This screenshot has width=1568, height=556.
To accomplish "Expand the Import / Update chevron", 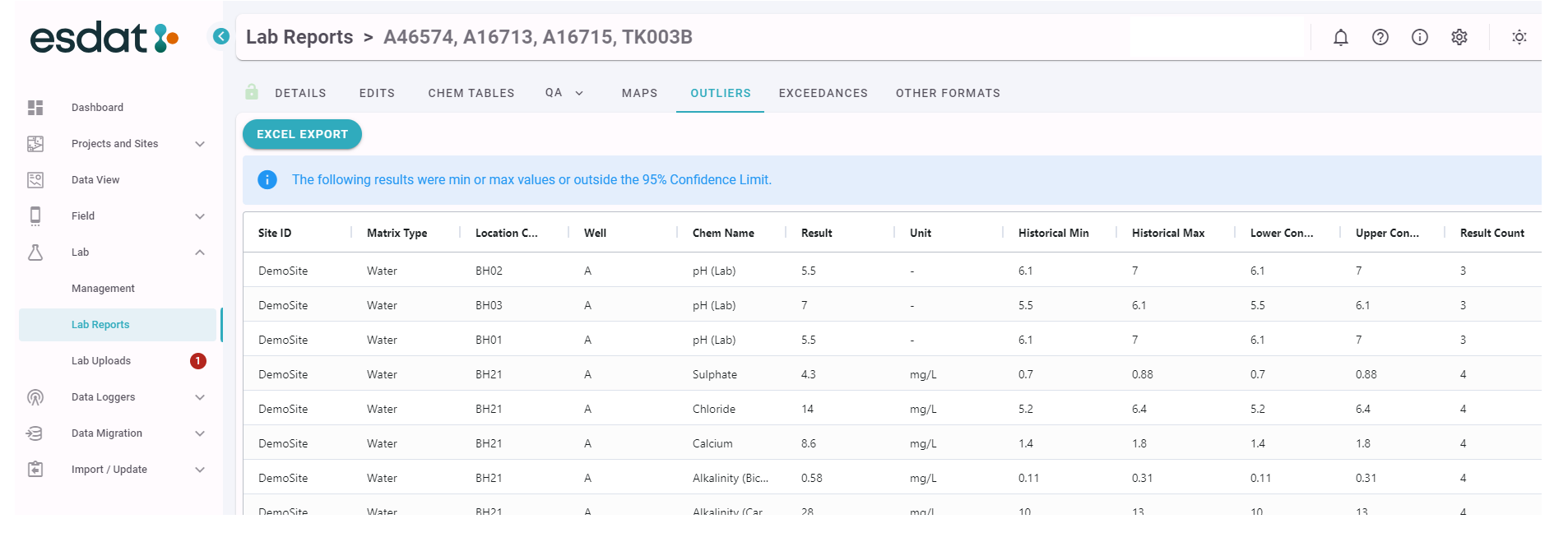I will [x=200, y=470].
